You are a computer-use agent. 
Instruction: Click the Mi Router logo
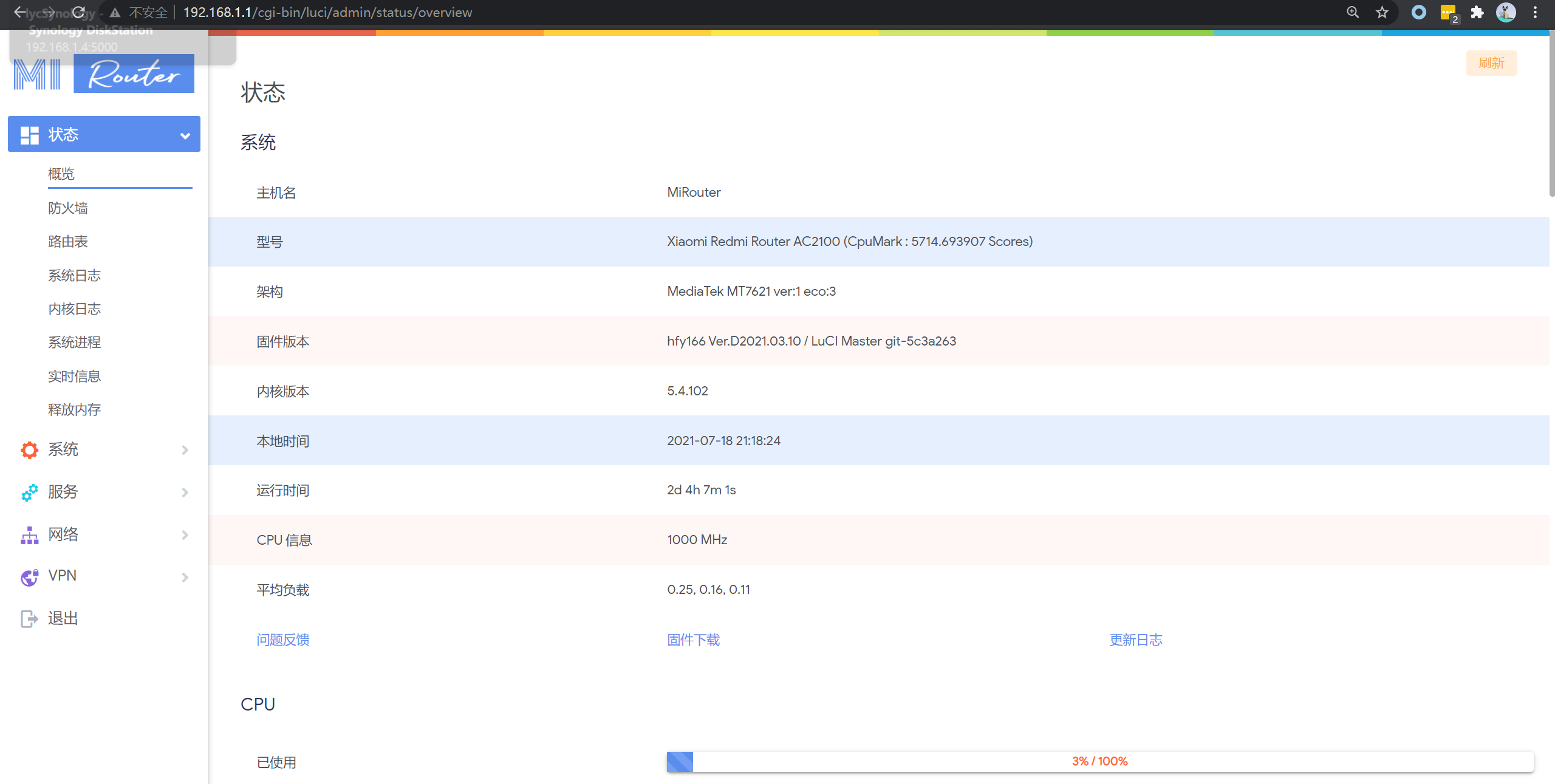click(x=101, y=73)
